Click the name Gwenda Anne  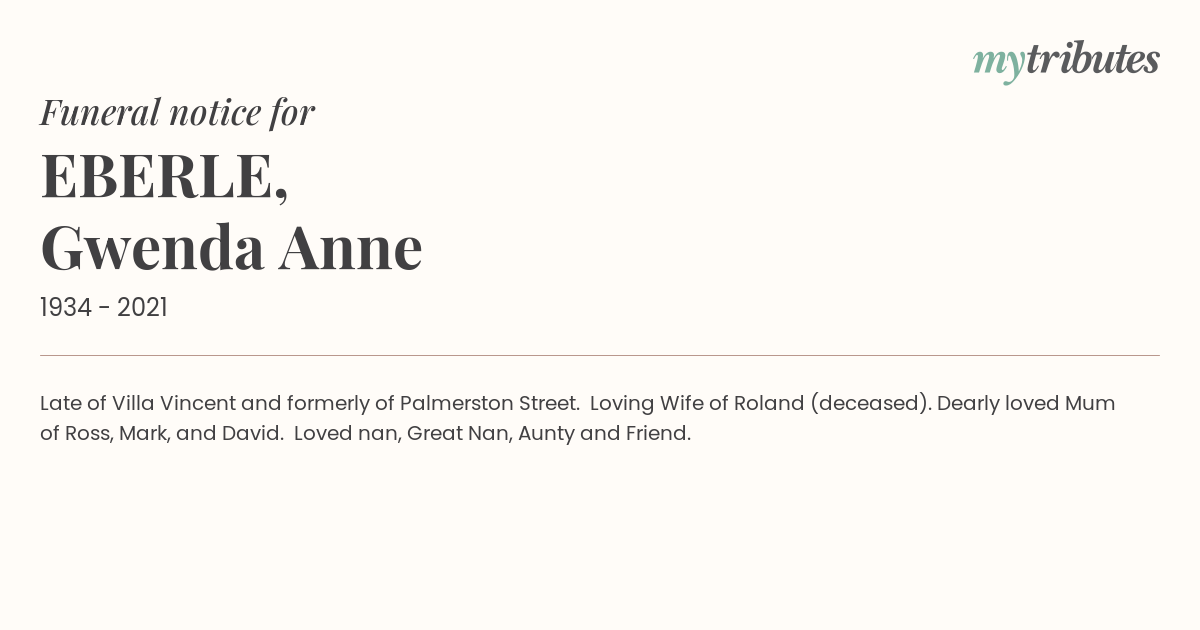pos(231,248)
